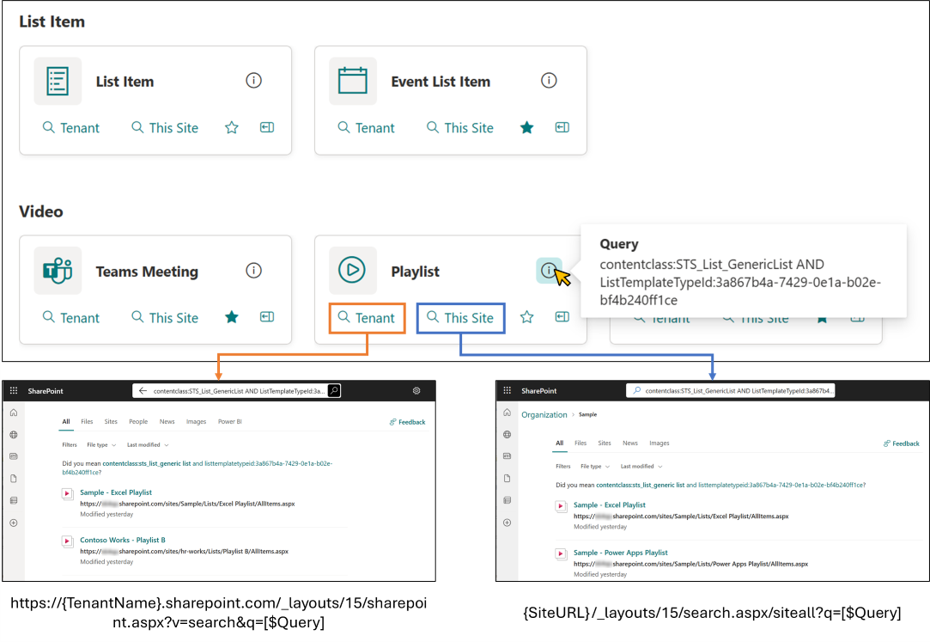930x642 pixels.
Task: Select Sites tab in right SharePoint window
Action: [x=604, y=443]
